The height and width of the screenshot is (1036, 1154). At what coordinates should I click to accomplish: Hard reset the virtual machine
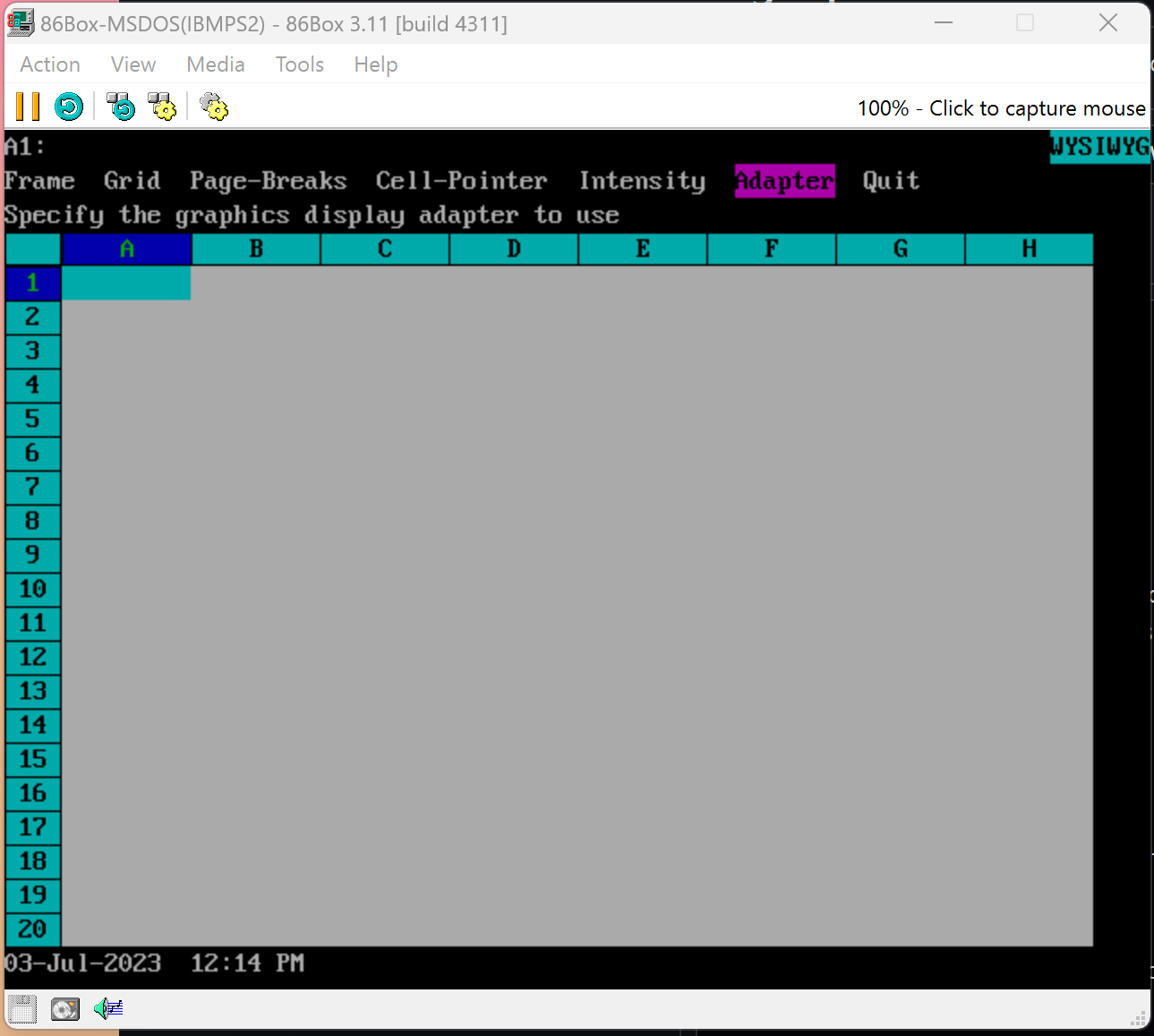point(69,106)
